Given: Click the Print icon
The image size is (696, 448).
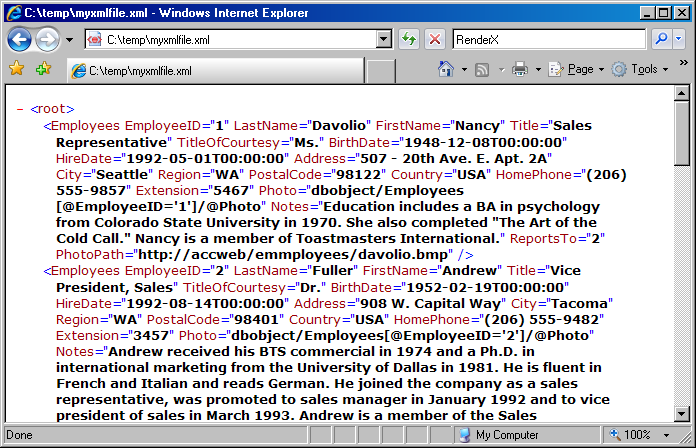Looking at the screenshot, I should click(x=520, y=70).
